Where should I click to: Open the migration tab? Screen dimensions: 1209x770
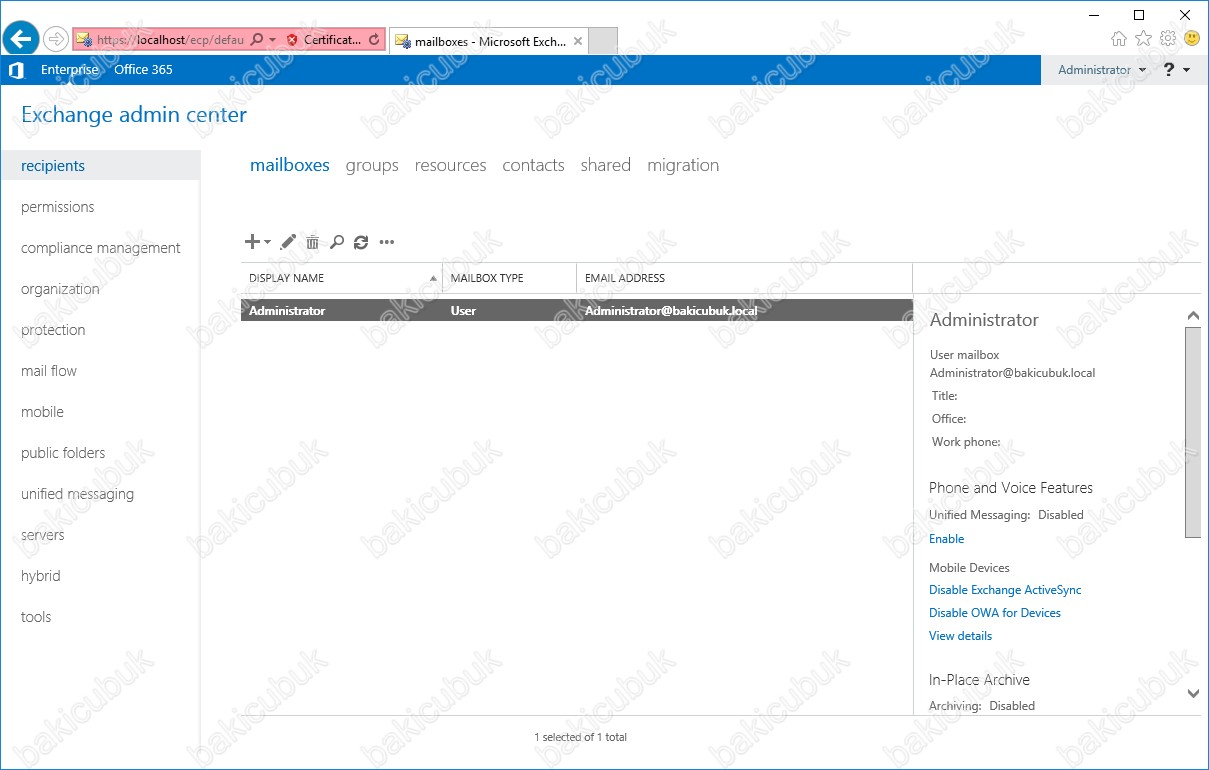tap(683, 166)
